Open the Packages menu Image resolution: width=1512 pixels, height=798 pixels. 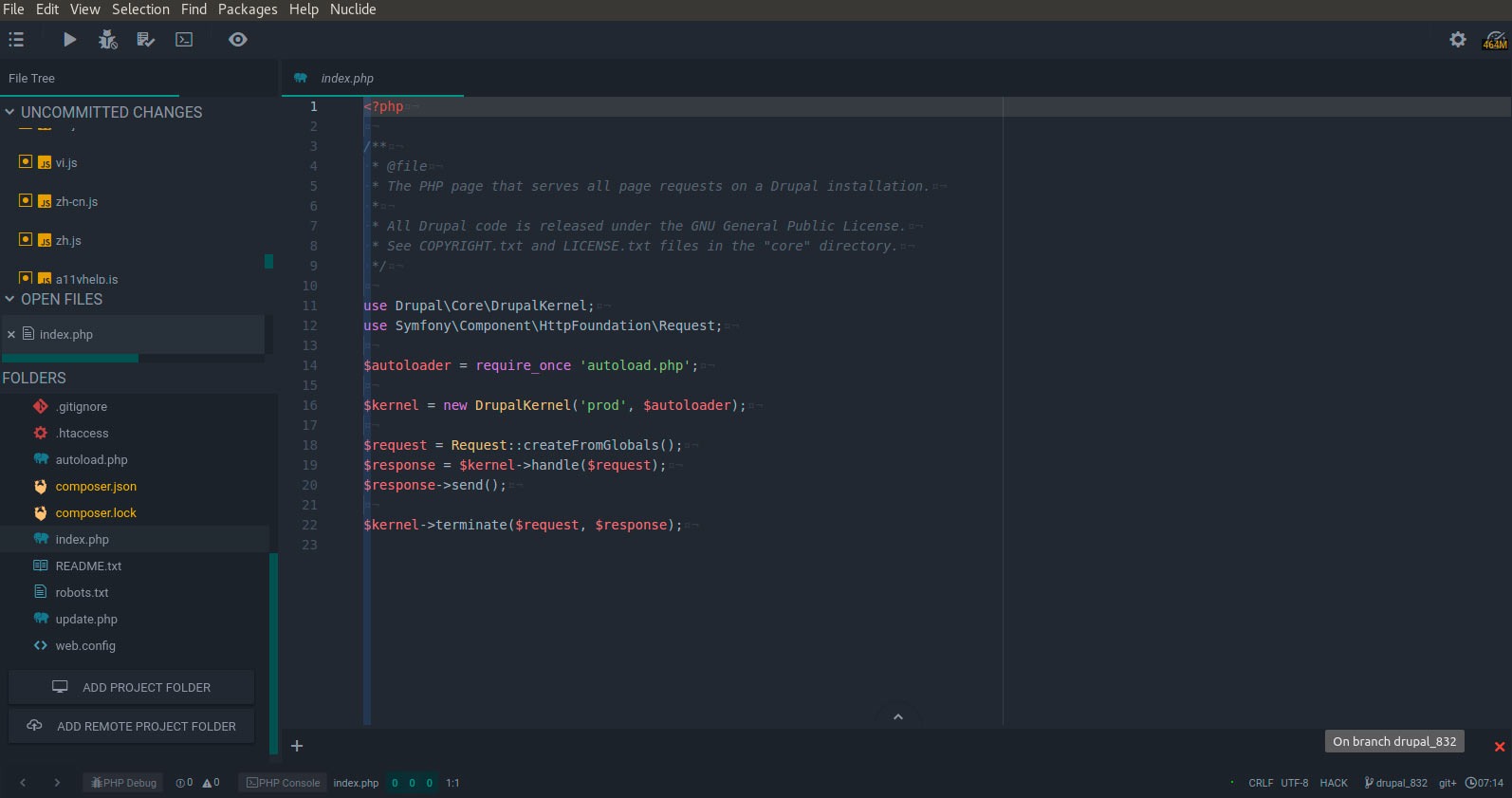pos(248,9)
